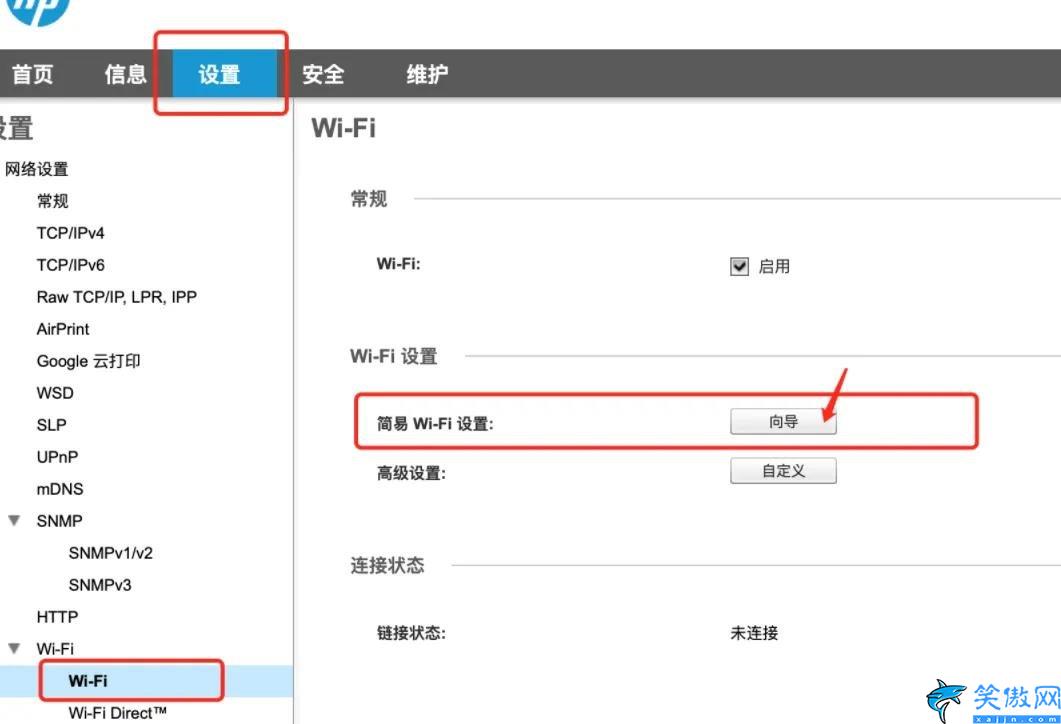1061x724 pixels.
Task: Click the 自定义 advanced settings button
Action: tap(783, 471)
